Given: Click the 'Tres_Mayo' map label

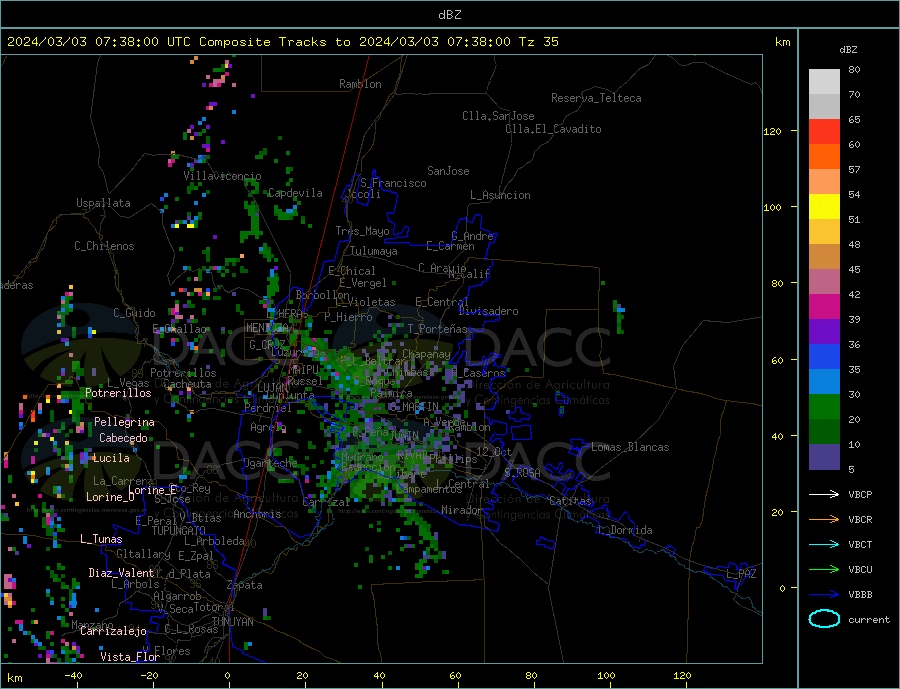Looking at the screenshot, I should click(362, 231).
